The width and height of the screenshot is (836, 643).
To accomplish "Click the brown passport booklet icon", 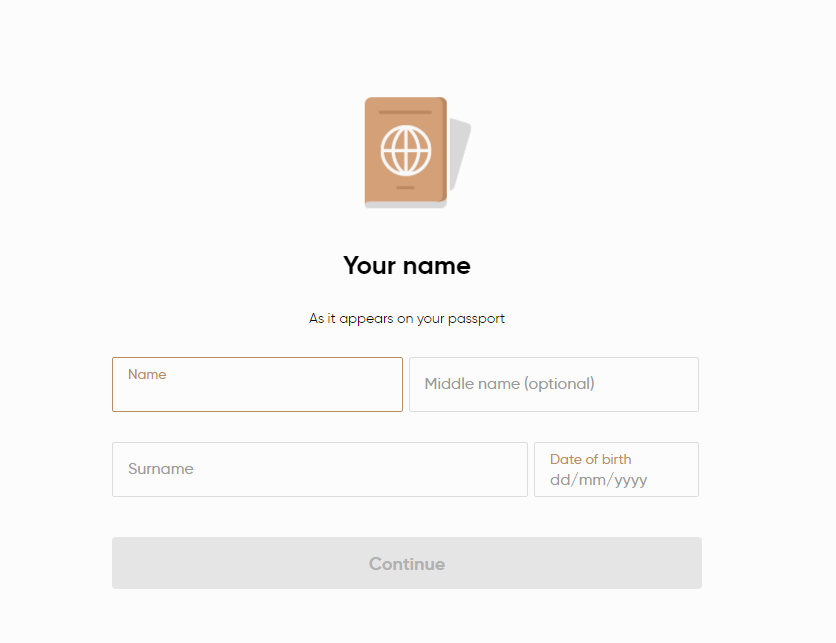I will (x=406, y=150).
